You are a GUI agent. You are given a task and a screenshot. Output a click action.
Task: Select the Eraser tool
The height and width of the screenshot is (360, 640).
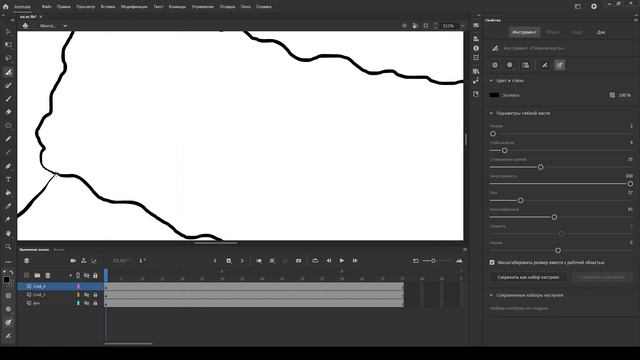[8, 112]
